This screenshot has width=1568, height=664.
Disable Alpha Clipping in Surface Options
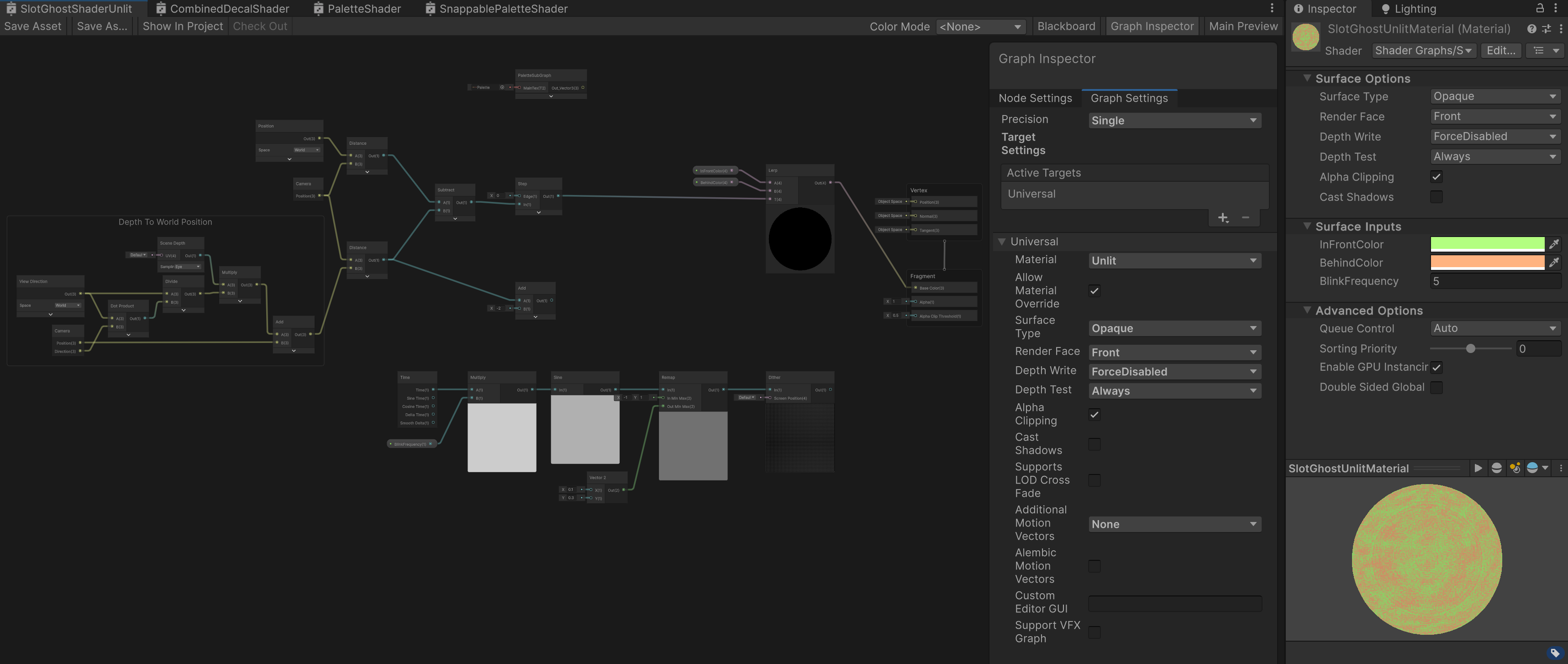[1436, 176]
